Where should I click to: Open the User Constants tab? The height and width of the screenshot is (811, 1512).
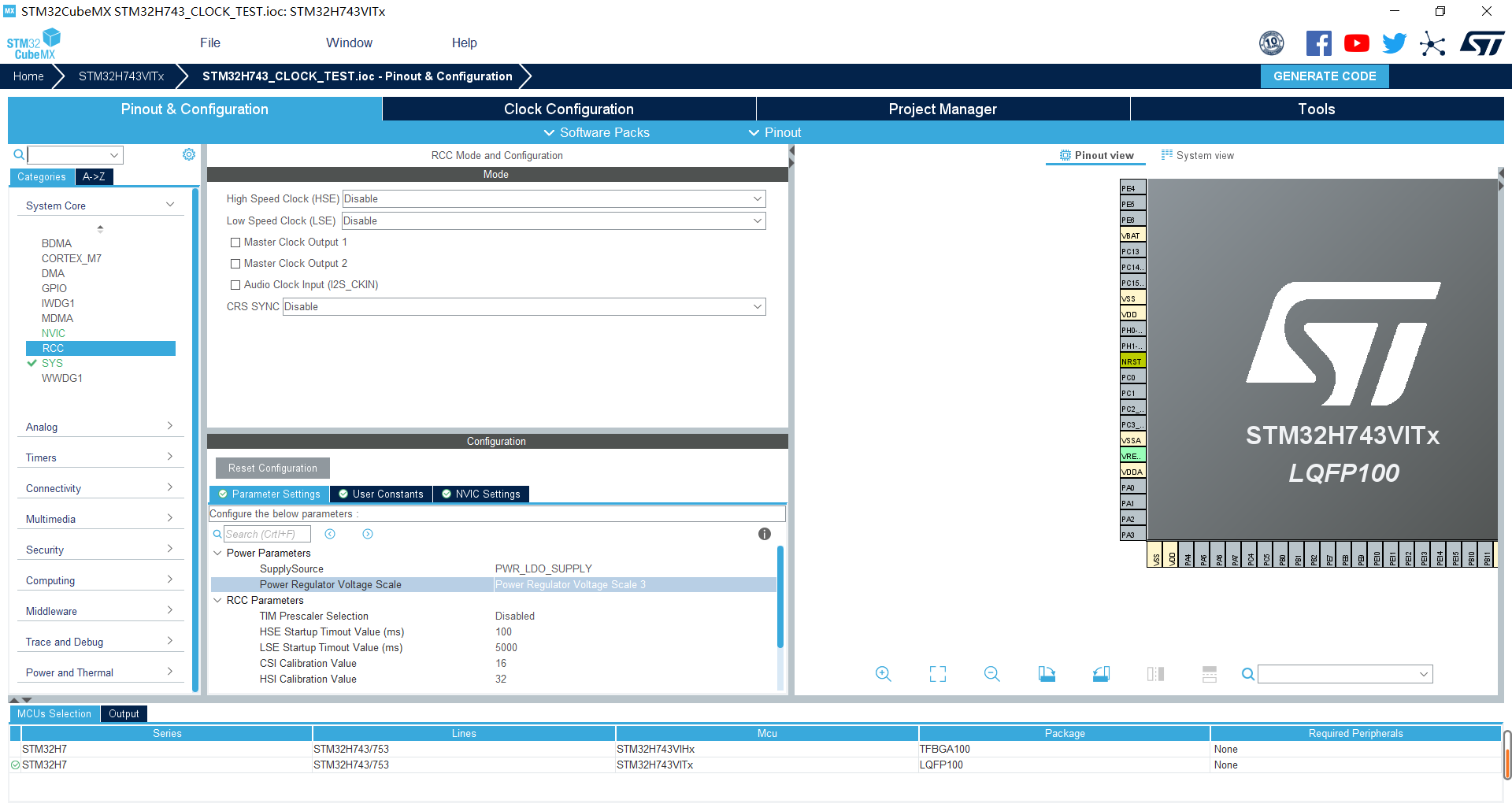pos(381,494)
